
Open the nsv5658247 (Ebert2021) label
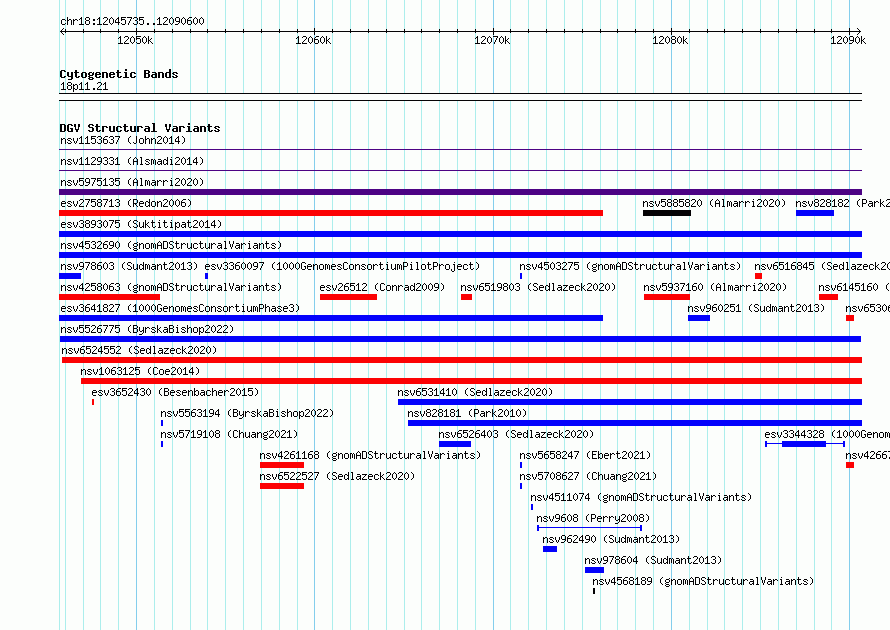click(x=585, y=455)
